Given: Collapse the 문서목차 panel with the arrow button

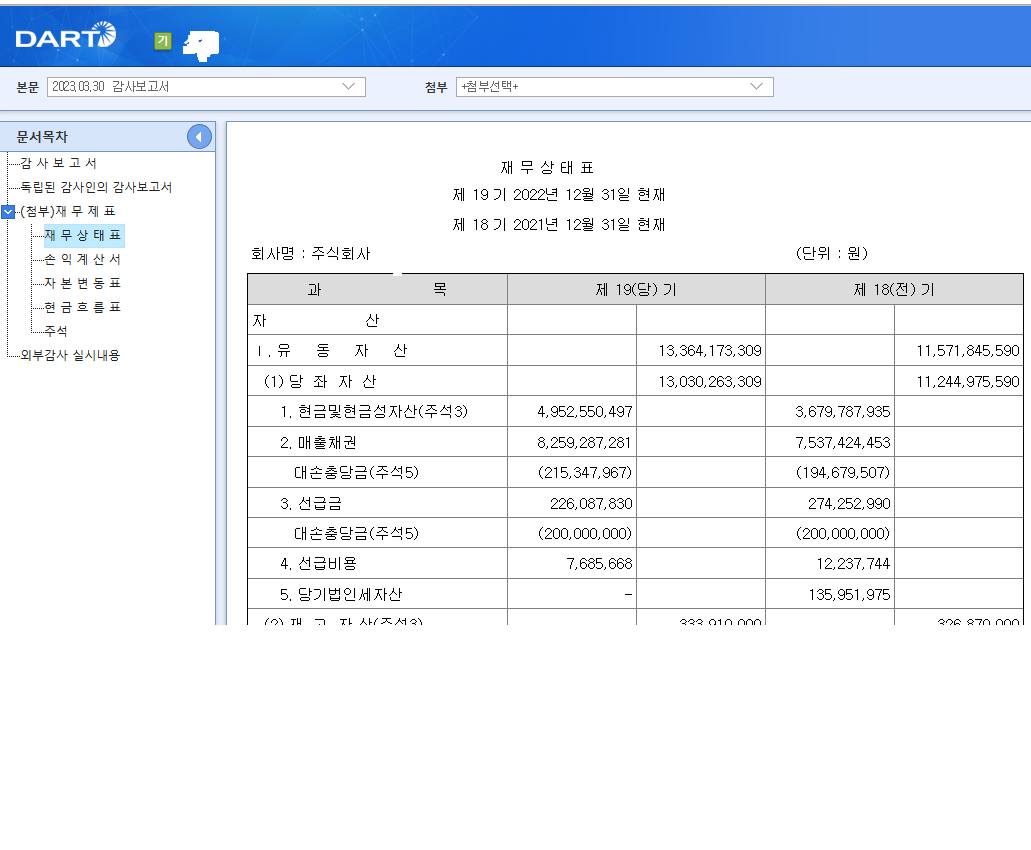Looking at the screenshot, I should click(199, 137).
